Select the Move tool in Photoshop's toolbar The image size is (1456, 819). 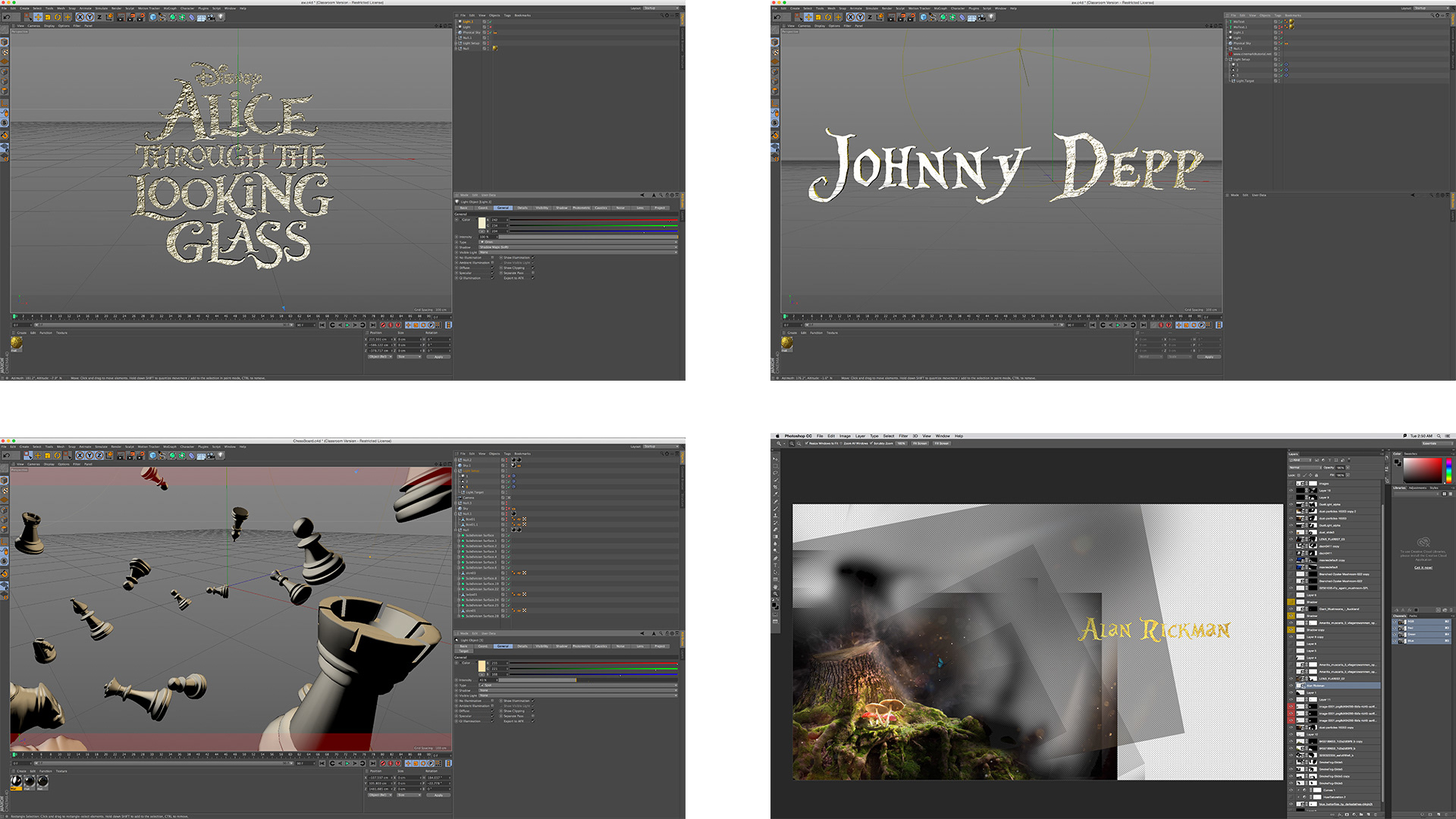775,459
